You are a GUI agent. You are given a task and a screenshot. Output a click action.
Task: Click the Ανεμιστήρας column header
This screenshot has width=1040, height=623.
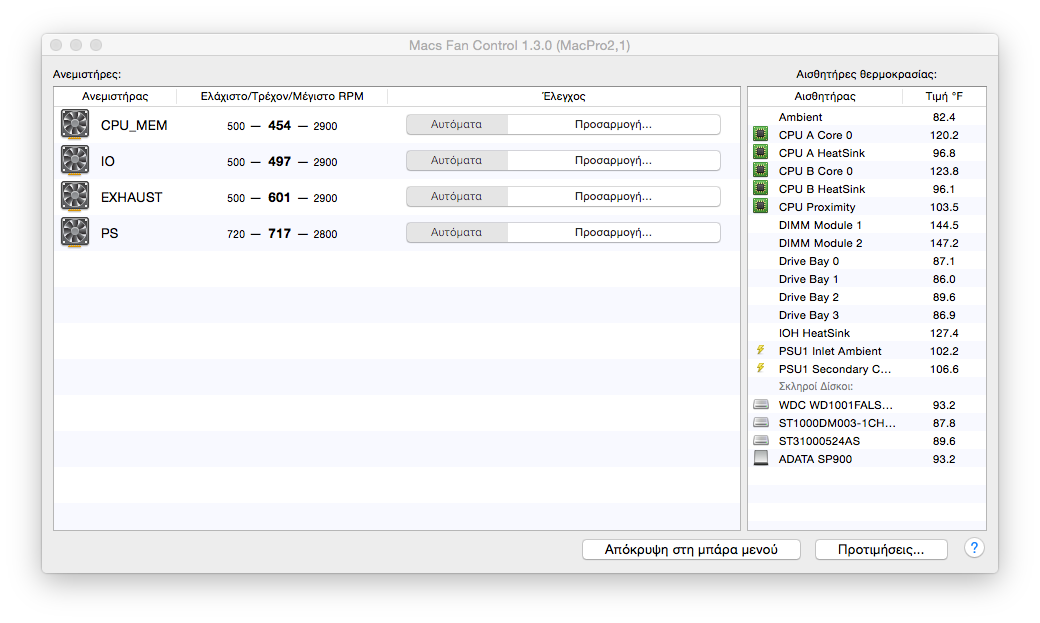(x=115, y=96)
